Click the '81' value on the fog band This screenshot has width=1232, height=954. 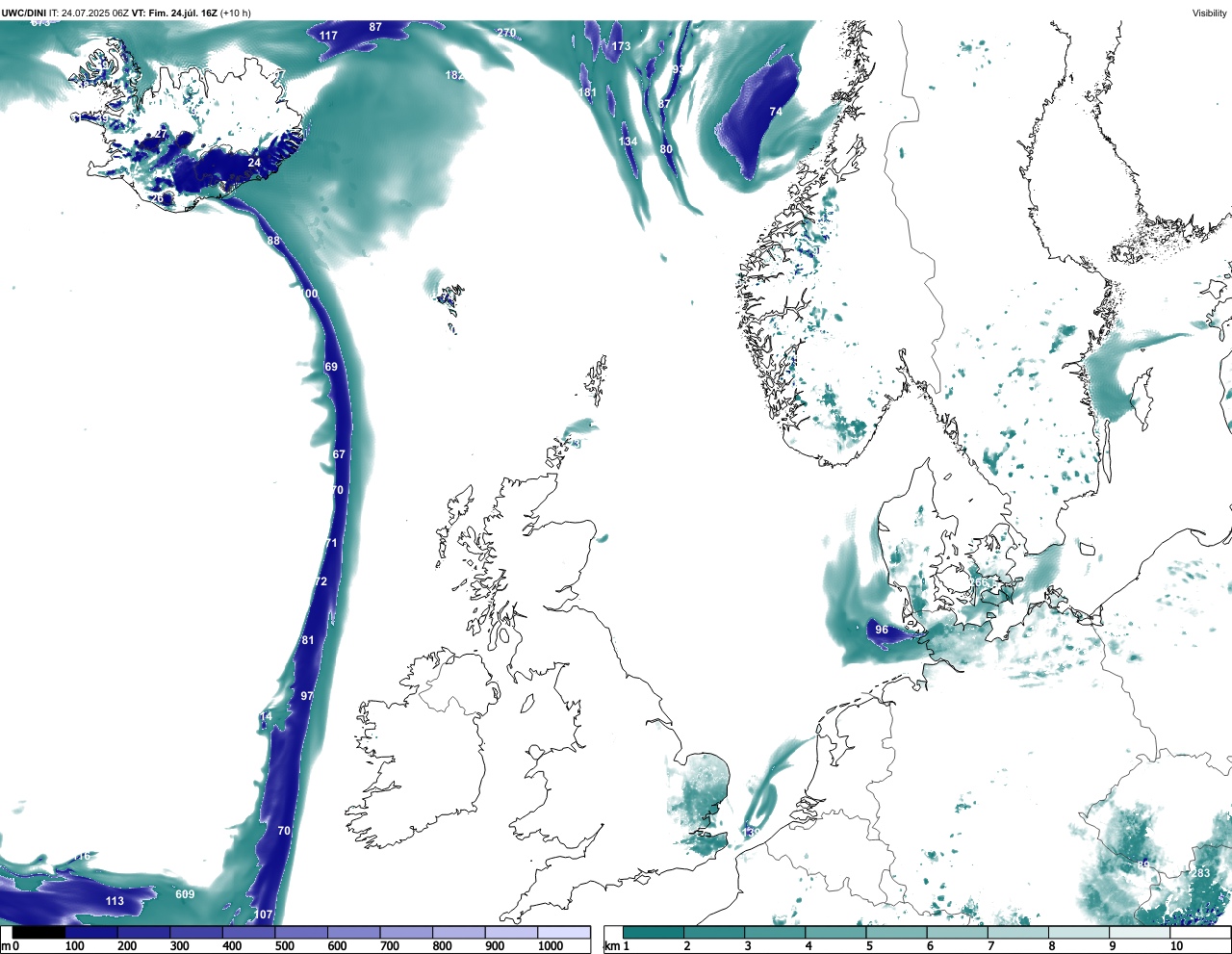point(308,640)
